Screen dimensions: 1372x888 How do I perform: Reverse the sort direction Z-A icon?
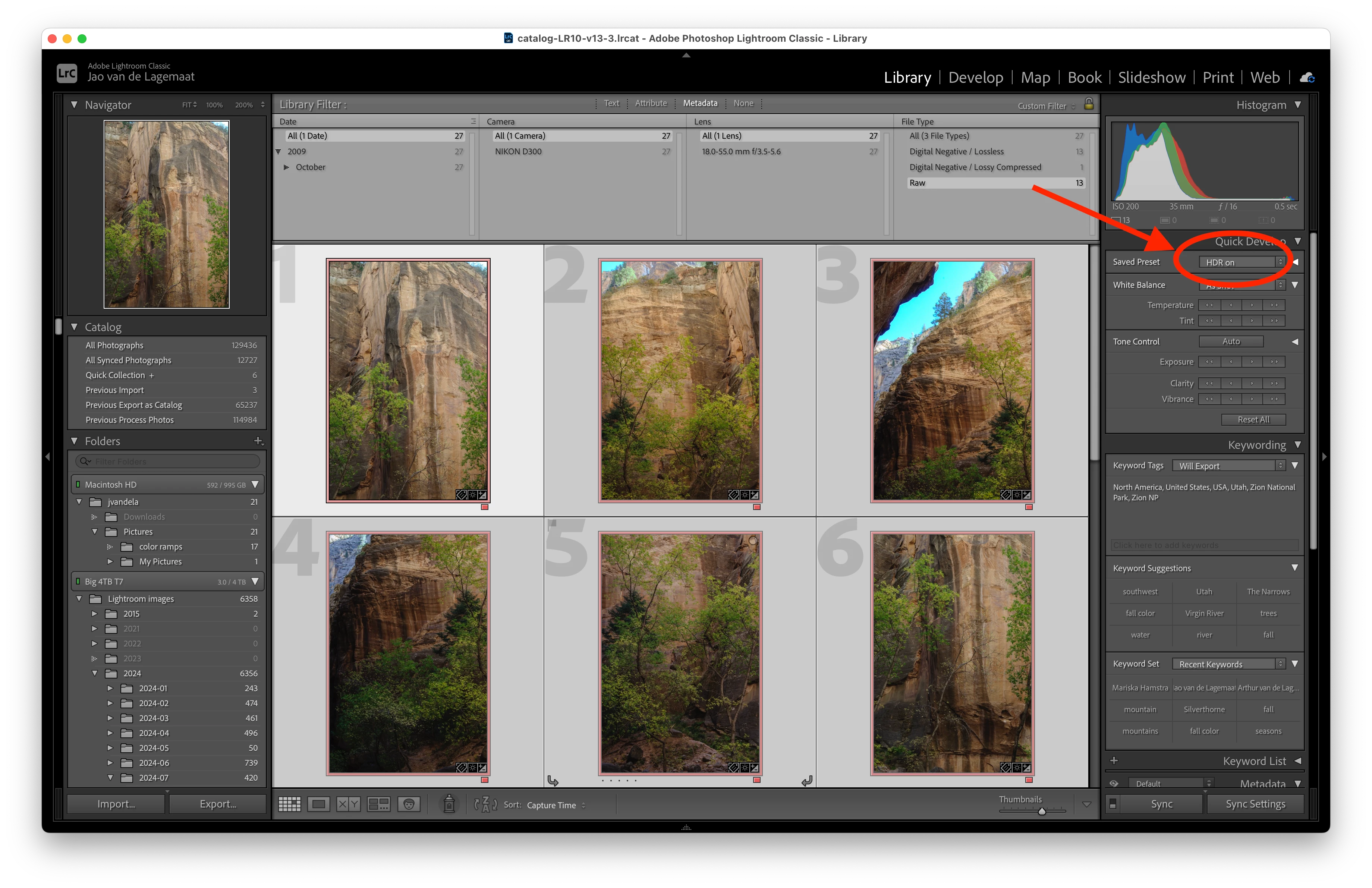(x=485, y=804)
